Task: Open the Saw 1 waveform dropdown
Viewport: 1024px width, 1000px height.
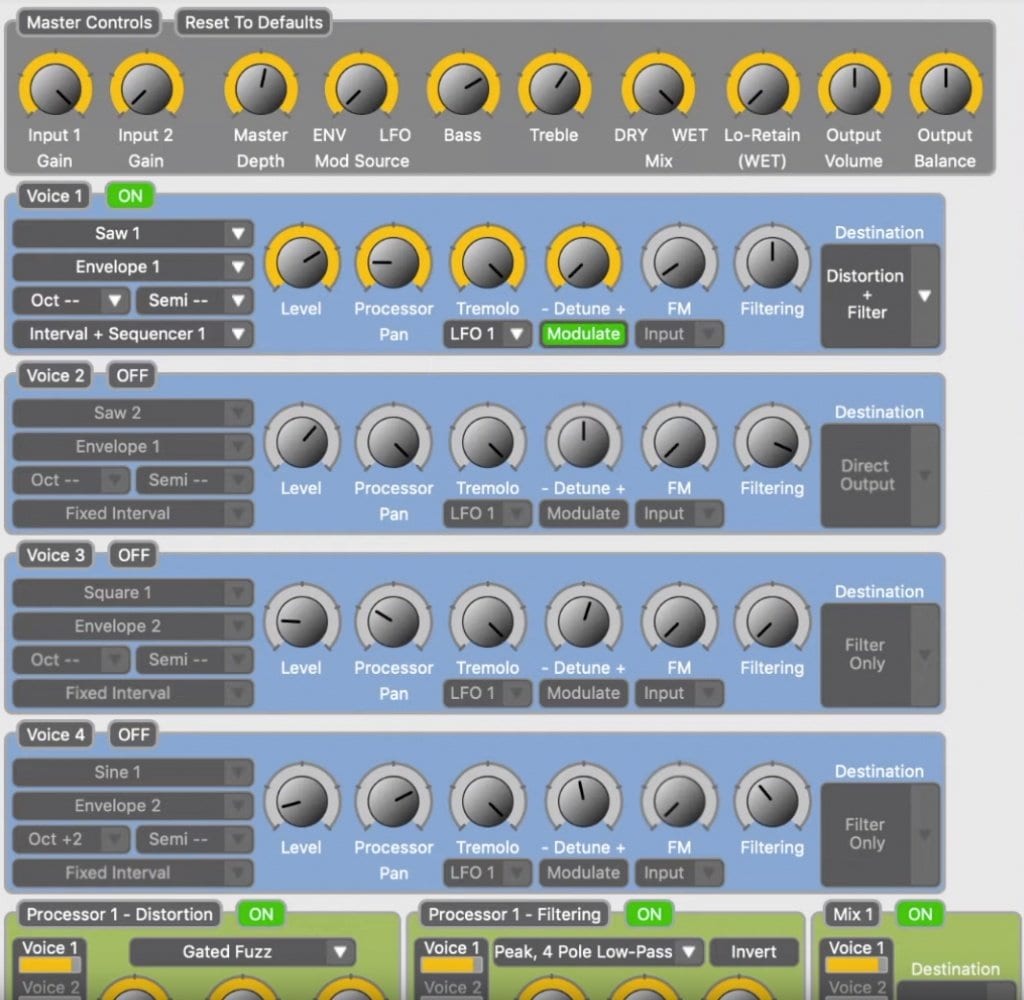Action: [x=131, y=233]
